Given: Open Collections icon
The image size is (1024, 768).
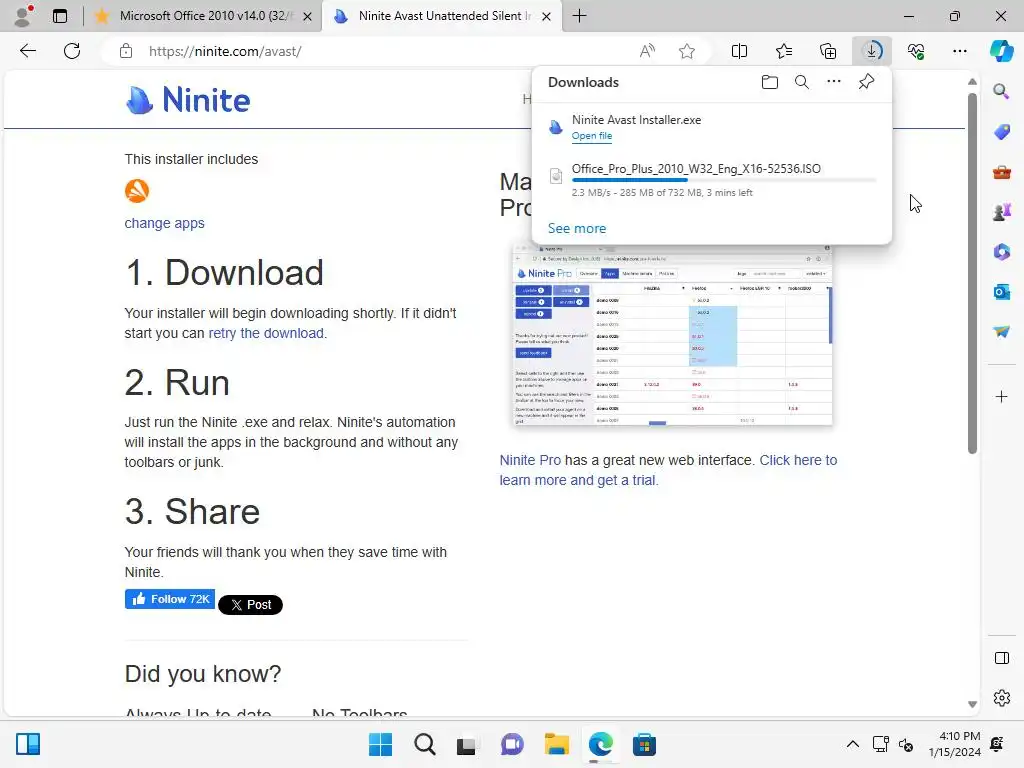Looking at the screenshot, I should (828, 51).
